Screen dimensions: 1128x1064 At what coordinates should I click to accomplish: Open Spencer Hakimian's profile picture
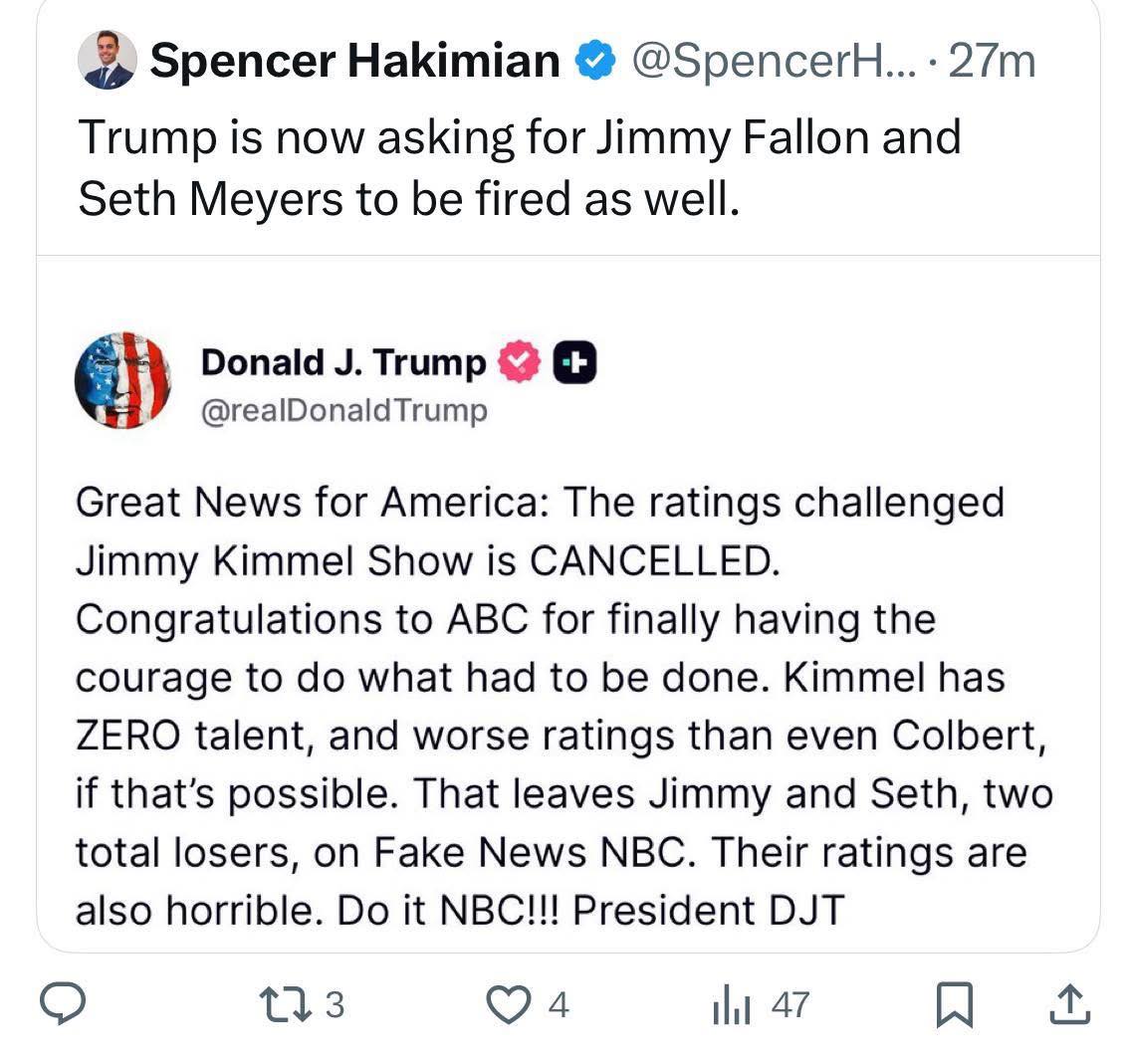tap(110, 60)
